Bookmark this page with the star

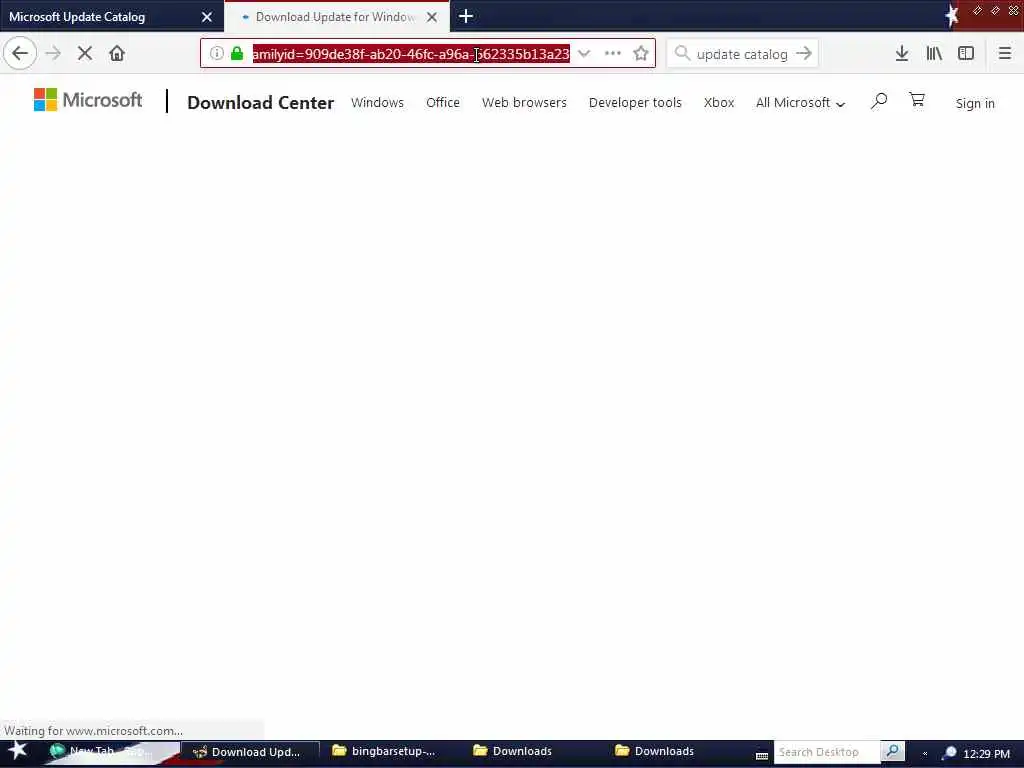point(641,54)
